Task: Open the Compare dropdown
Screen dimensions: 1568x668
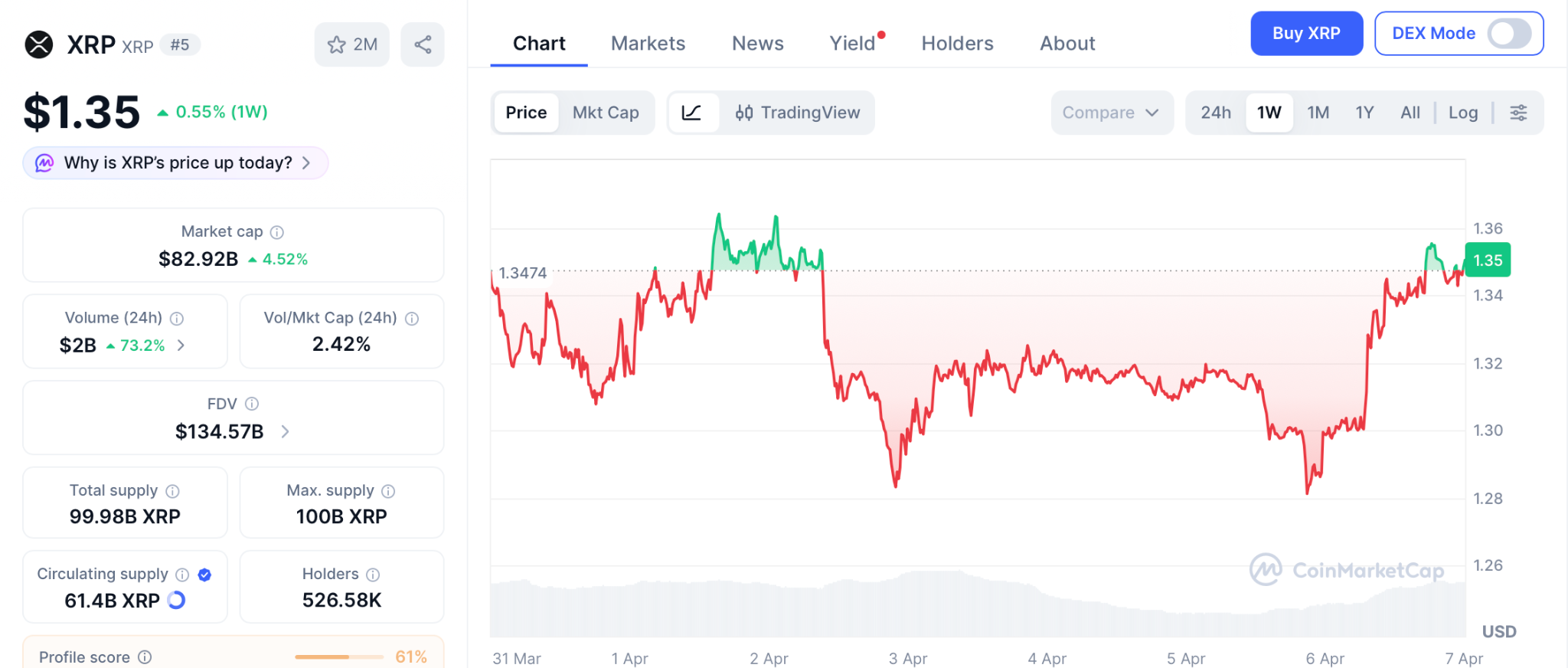Action: 1111,113
